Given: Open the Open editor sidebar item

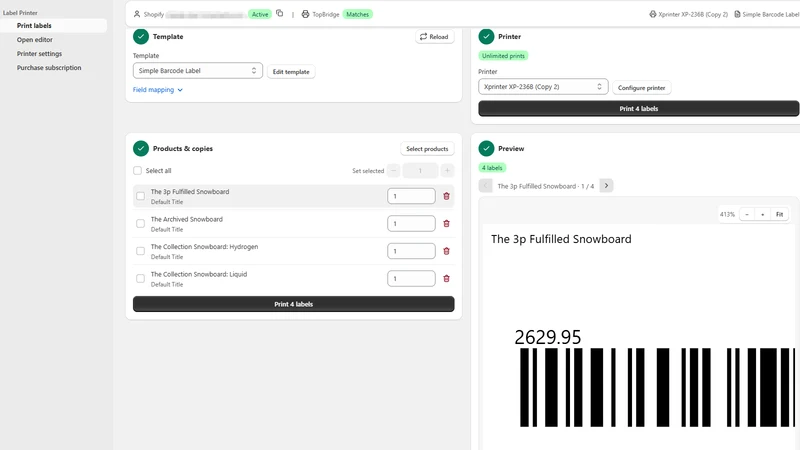Looking at the screenshot, I should point(35,40).
